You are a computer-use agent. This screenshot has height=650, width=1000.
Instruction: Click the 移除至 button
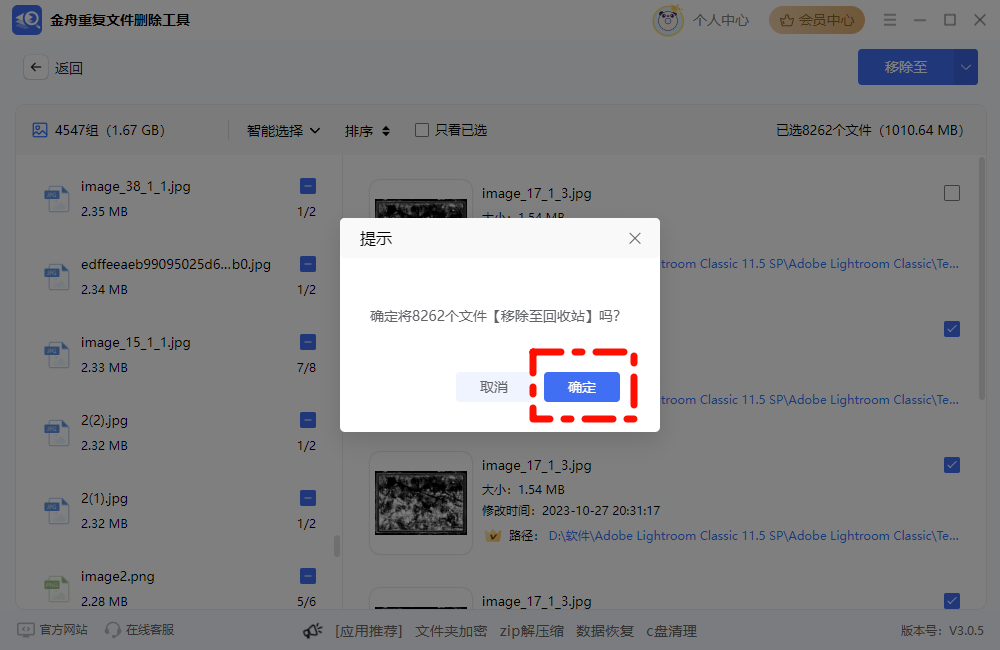click(906, 67)
